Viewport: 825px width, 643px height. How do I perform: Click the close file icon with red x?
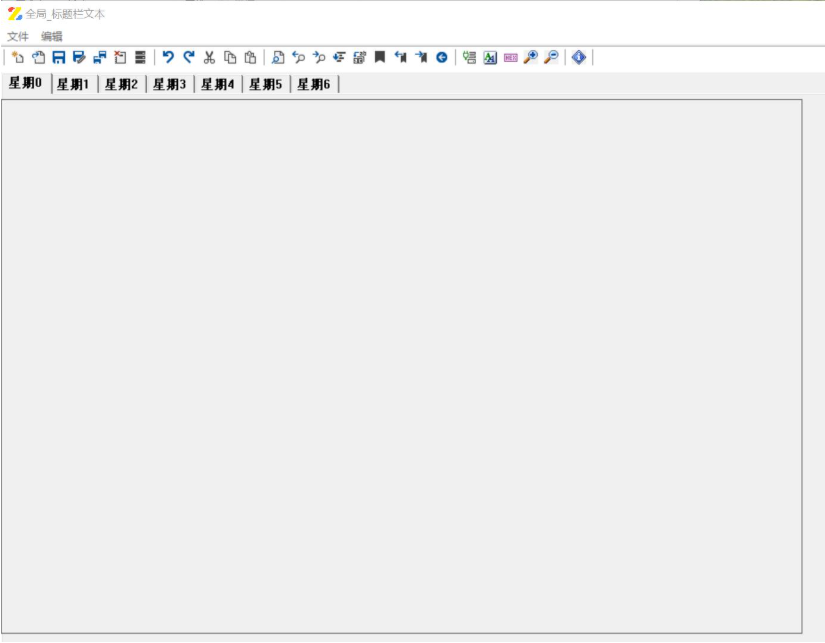[120, 57]
